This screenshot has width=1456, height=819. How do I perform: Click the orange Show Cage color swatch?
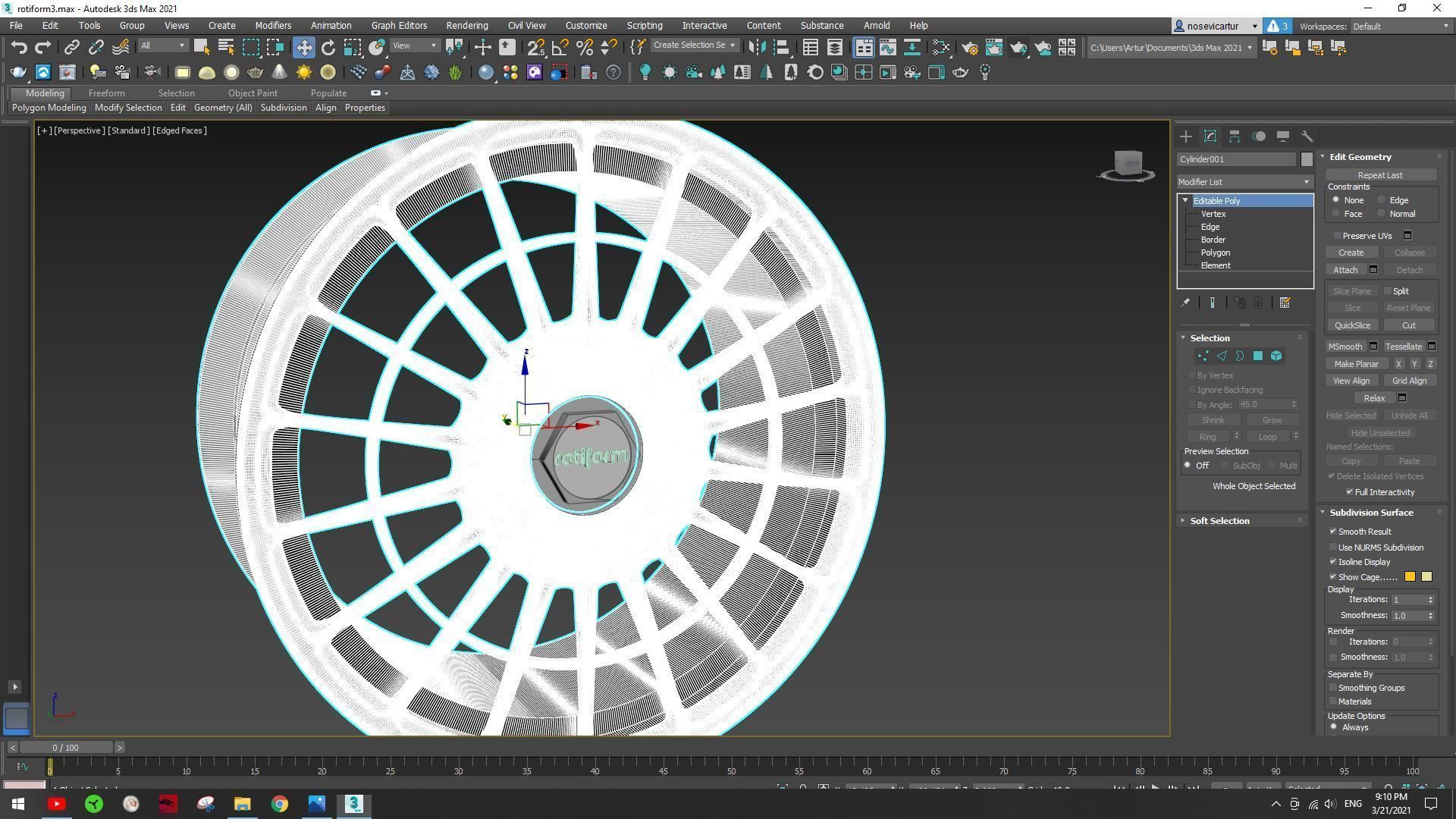1410,576
